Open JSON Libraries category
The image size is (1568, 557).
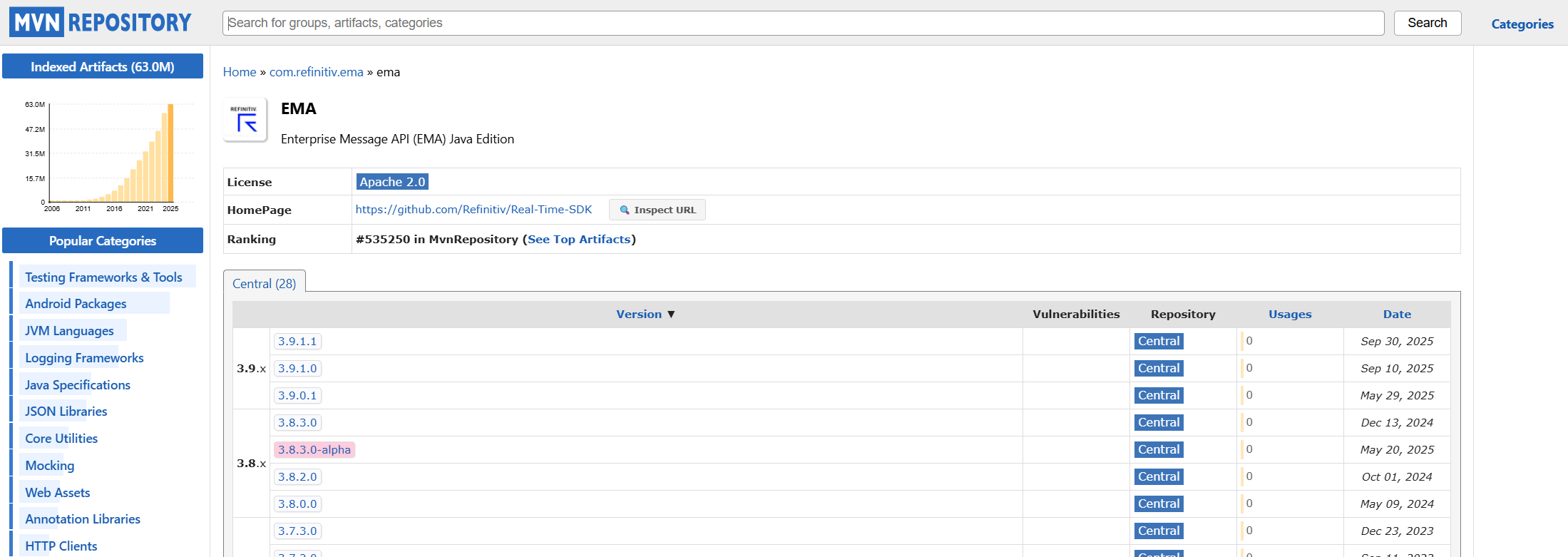tap(66, 412)
